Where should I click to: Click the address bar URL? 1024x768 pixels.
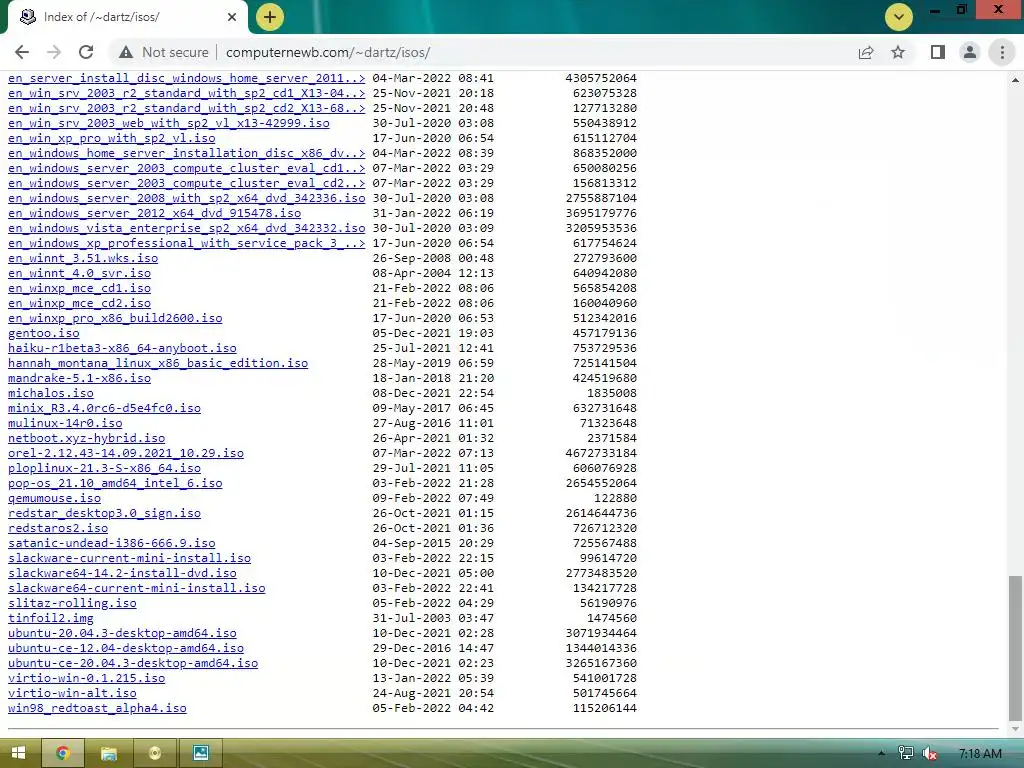click(x=328, y=52)
